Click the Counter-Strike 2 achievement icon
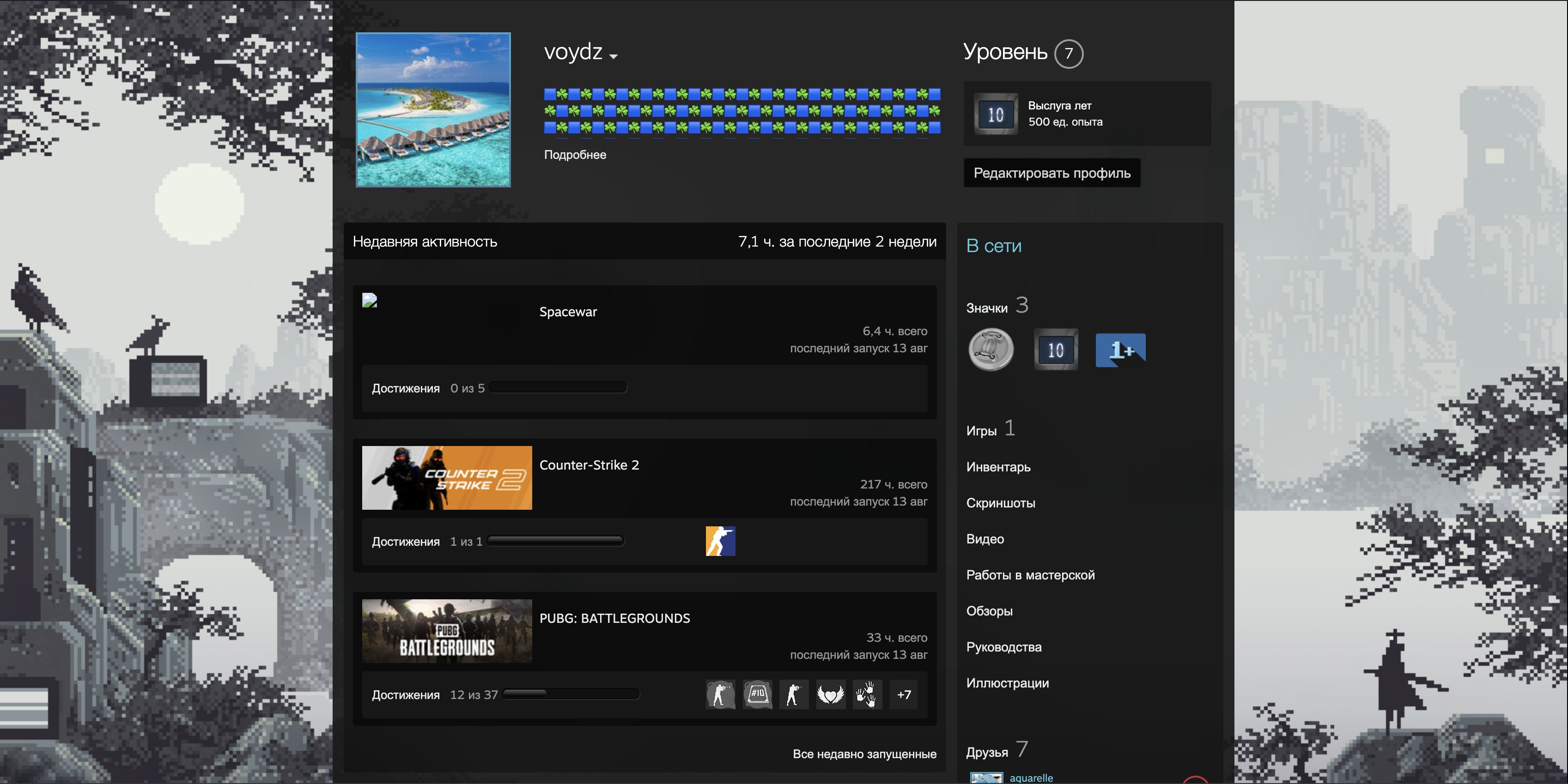Screen dimensions: 1568x784 click(x=720, y=541)
